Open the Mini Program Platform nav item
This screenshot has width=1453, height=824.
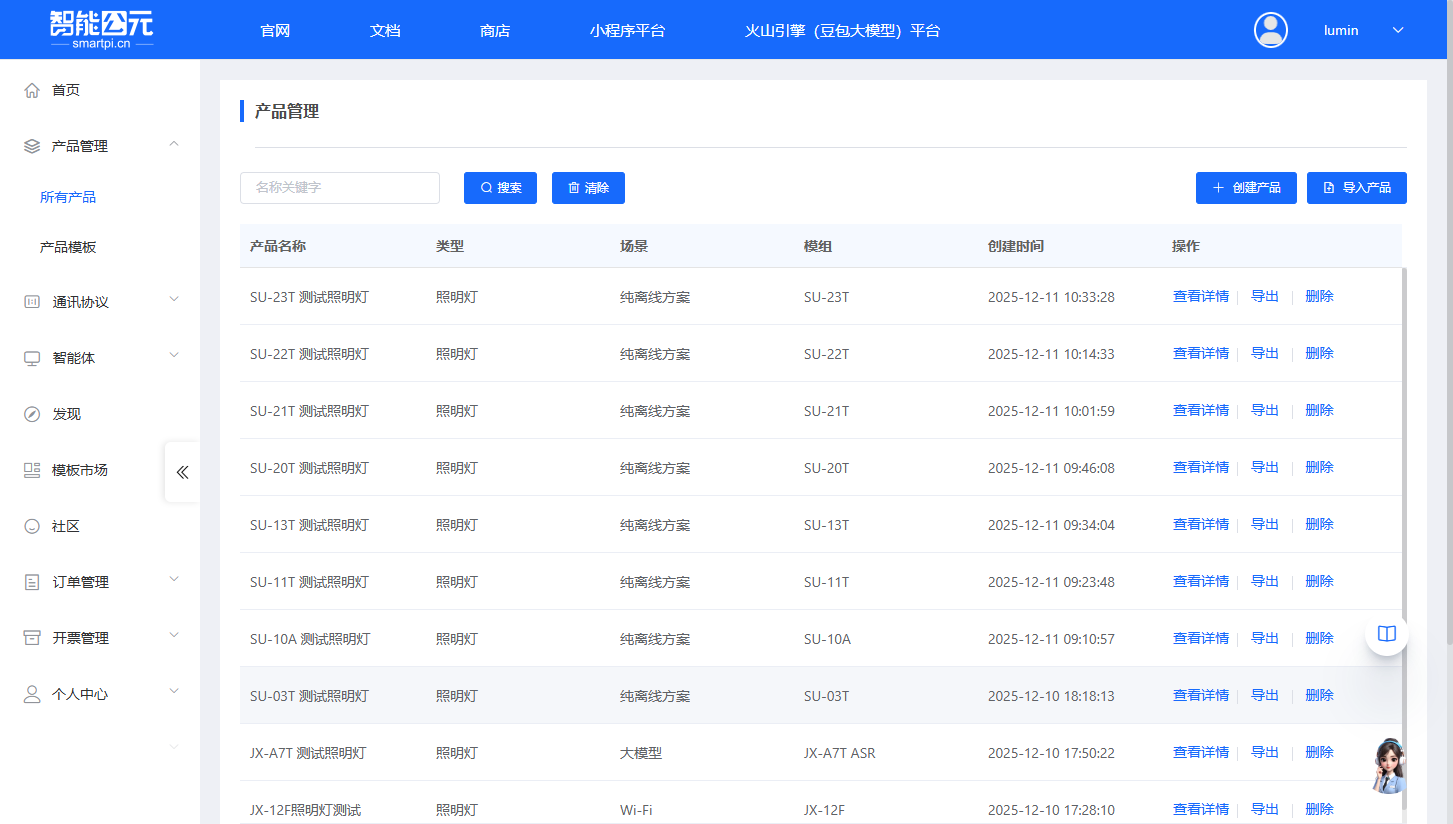click(x=627, y=30)
